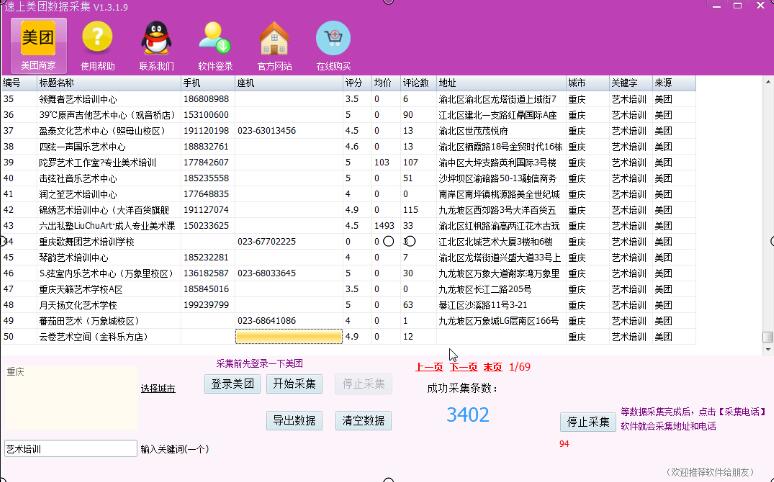Select row 领舞者艺术培训中心

(348, 99)
